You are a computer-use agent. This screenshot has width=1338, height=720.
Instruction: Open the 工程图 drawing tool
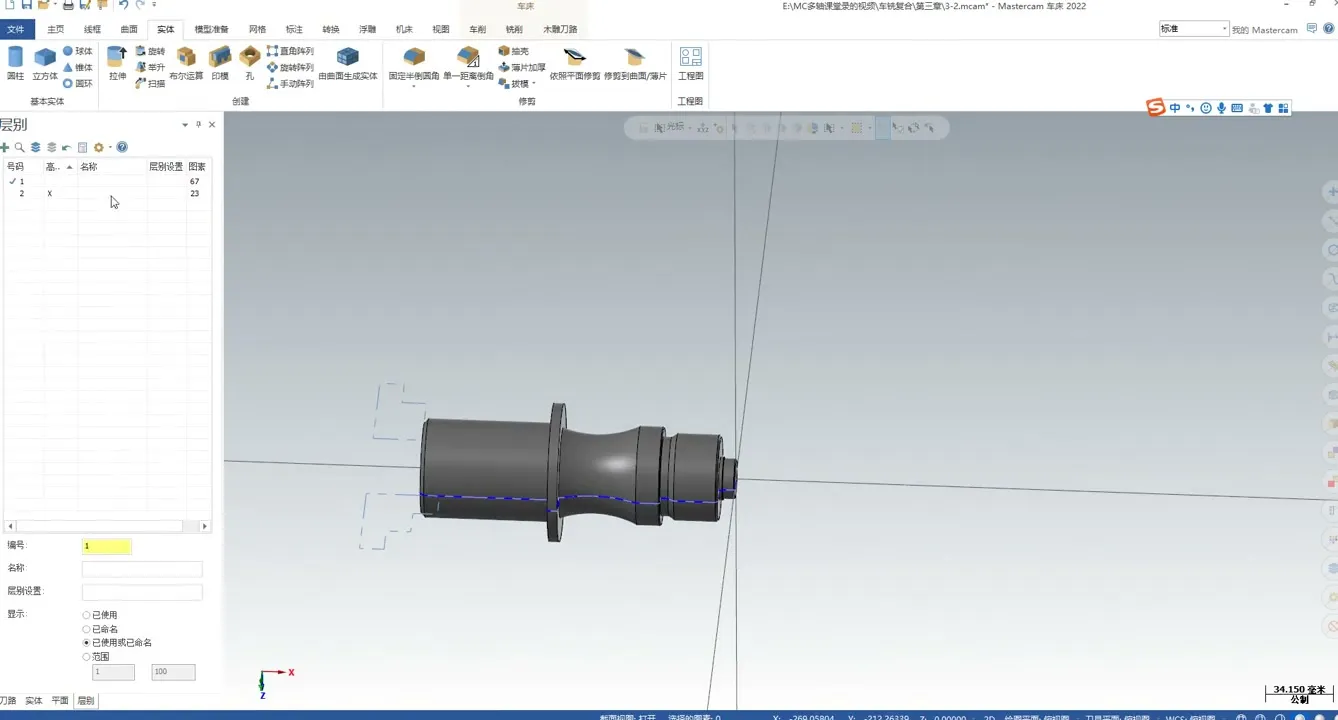pyautogui.click(x=690, y=62)
